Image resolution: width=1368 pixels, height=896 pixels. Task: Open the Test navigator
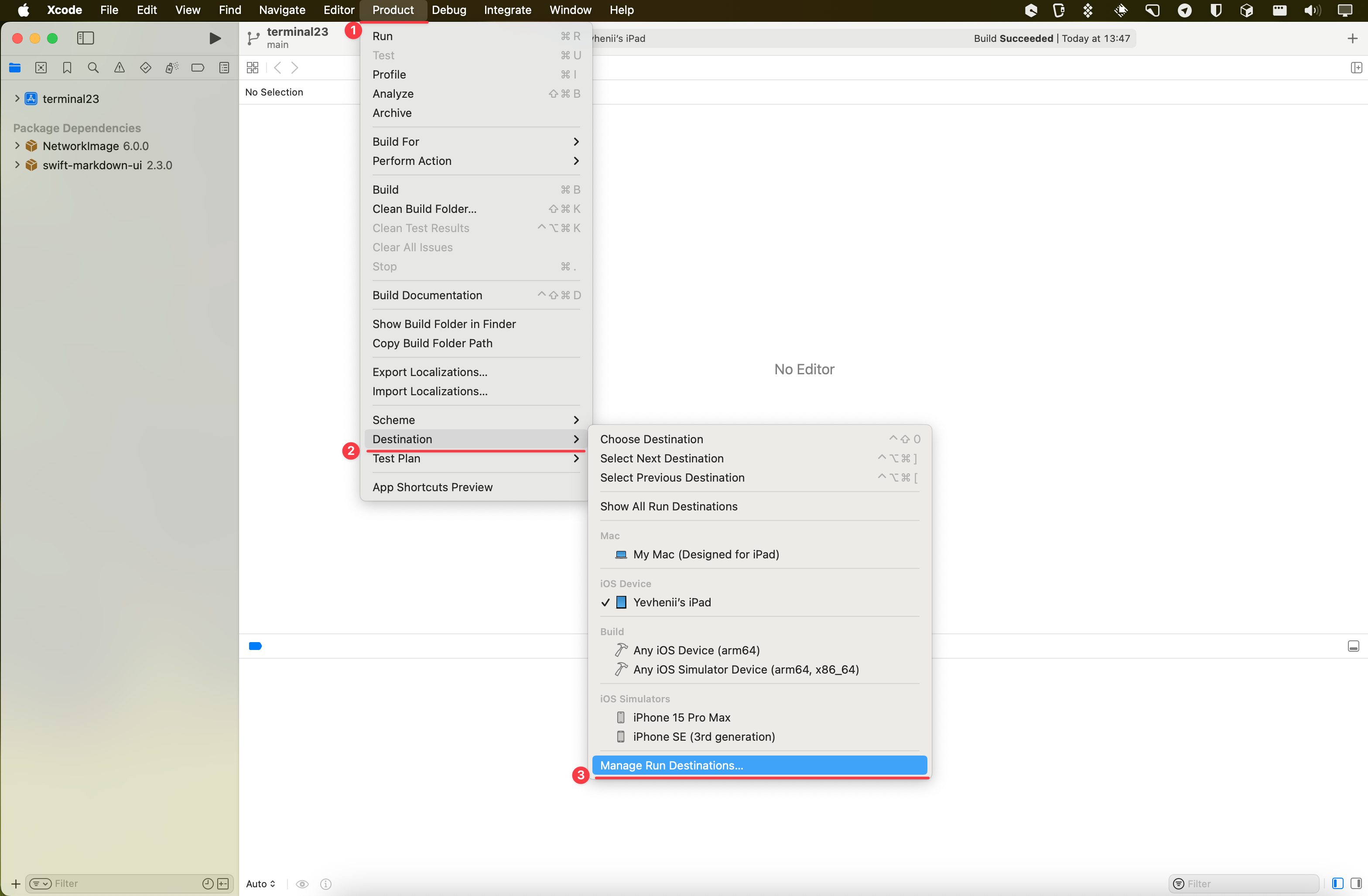click(145, 67)
